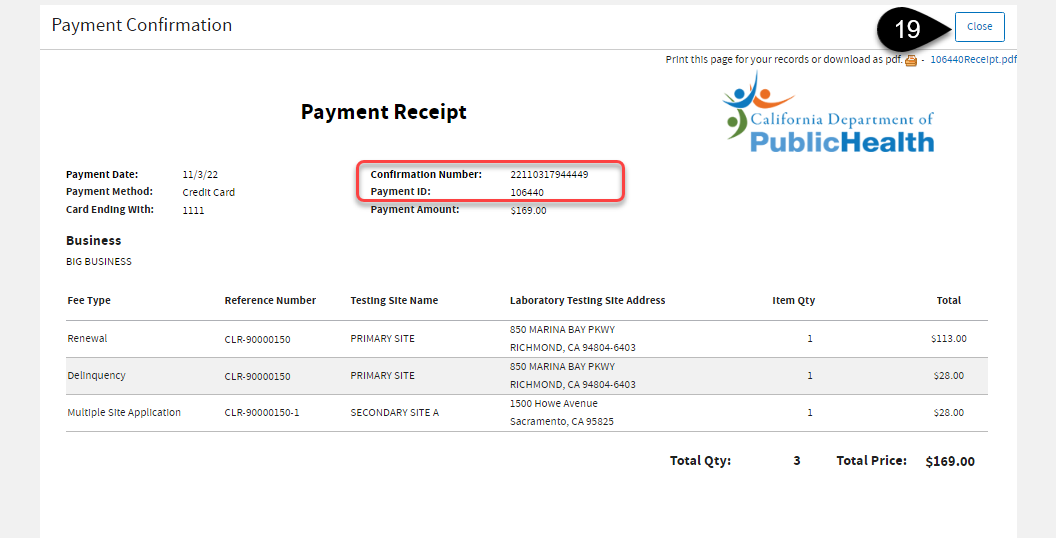1056x538 pixels.
Task: Click the Multiple Site Application total $28.00
Action: 949,413
